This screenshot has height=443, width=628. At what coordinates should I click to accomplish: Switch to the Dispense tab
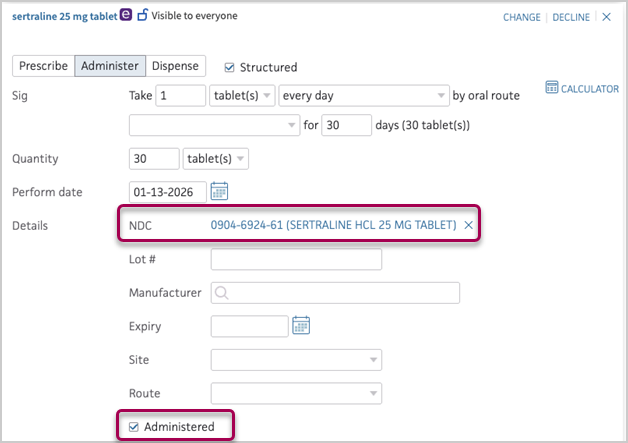click(175, 66)
